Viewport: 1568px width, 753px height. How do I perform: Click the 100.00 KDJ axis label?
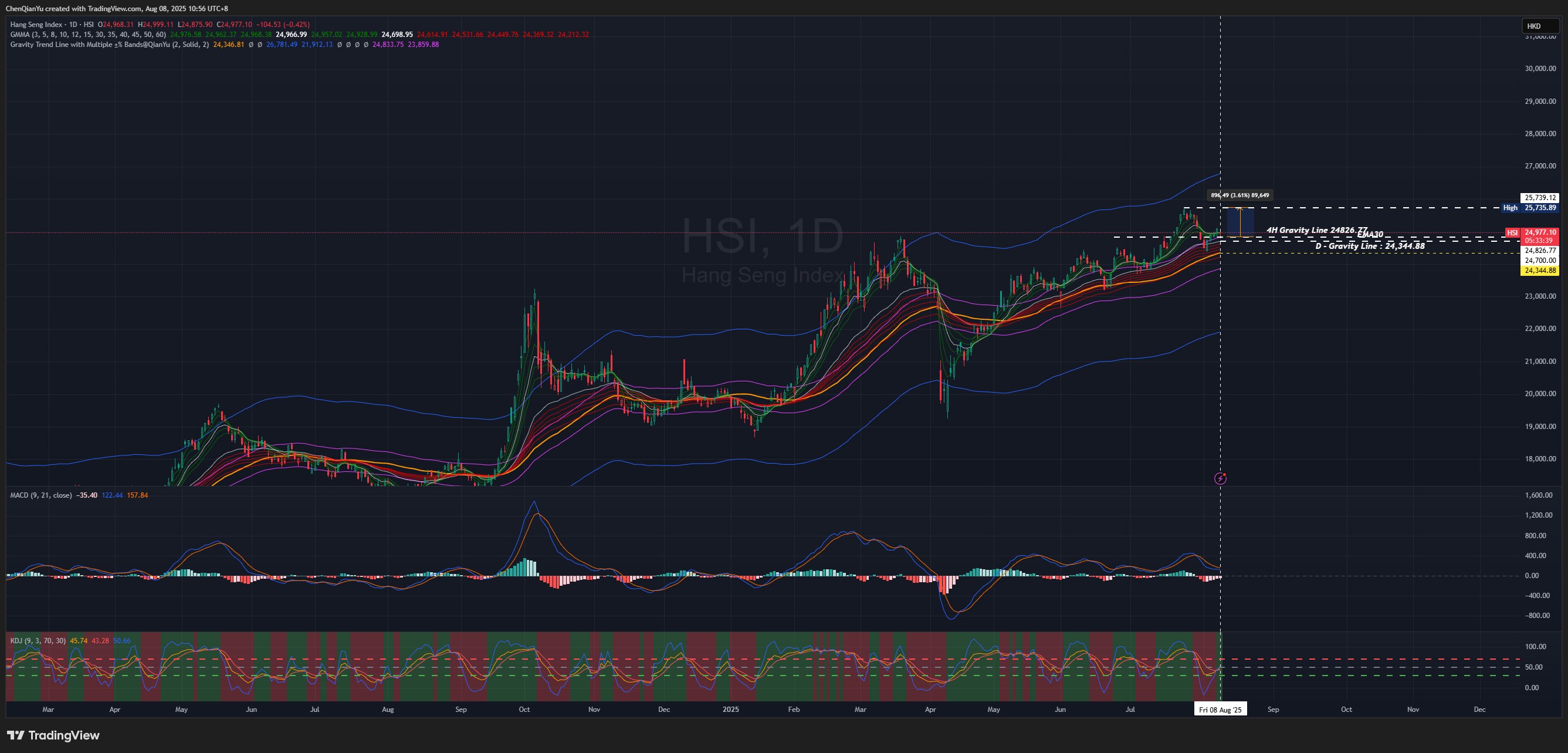point(1535,646)
